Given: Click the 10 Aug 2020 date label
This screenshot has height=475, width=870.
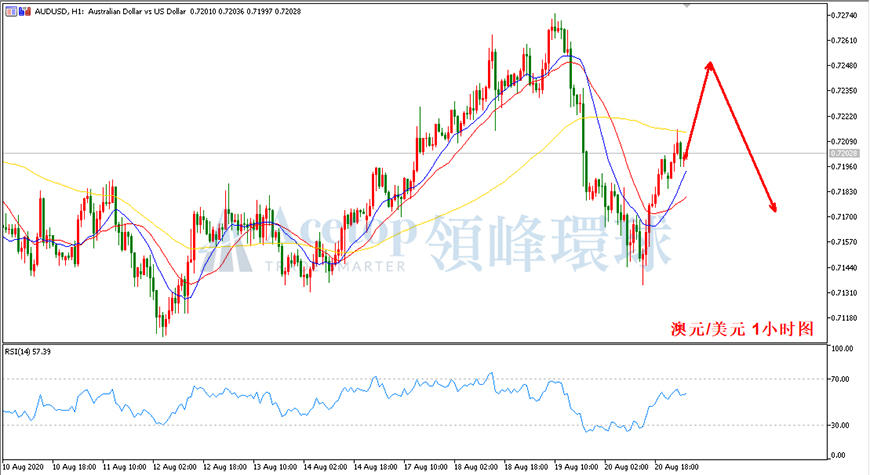Looking at the screenshot, I should (x=23, y=467).
